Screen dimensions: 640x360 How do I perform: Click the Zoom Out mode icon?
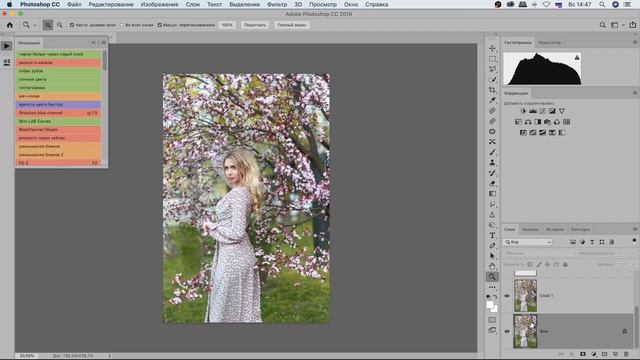pos(60,25)
